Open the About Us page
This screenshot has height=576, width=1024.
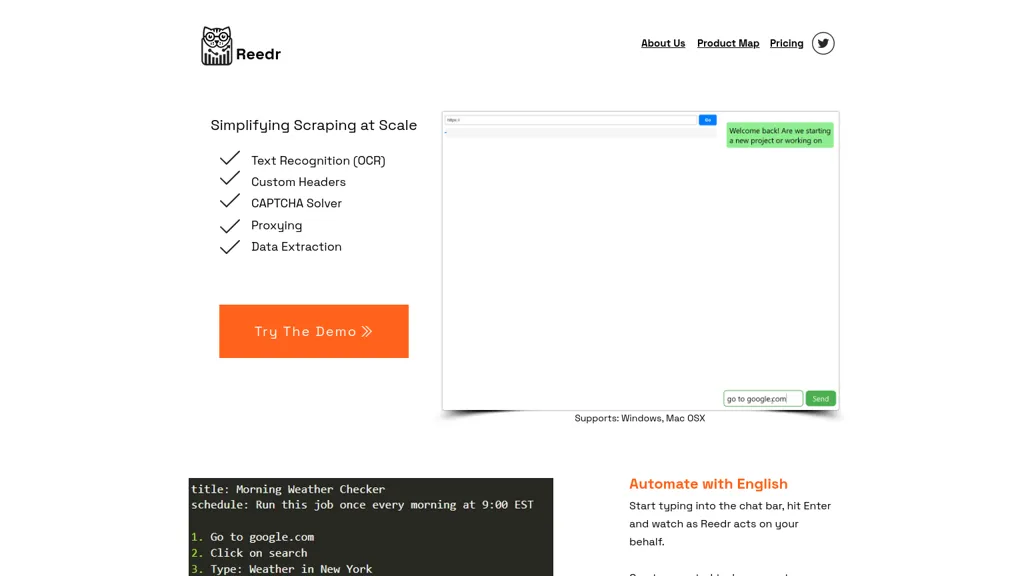click(x=663, y=43)
